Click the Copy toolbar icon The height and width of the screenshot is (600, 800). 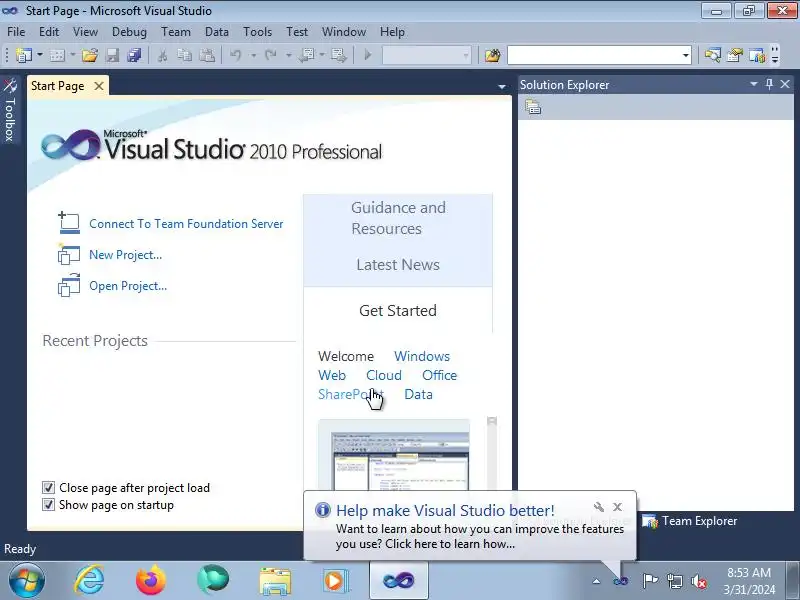(x=184, y=55)
